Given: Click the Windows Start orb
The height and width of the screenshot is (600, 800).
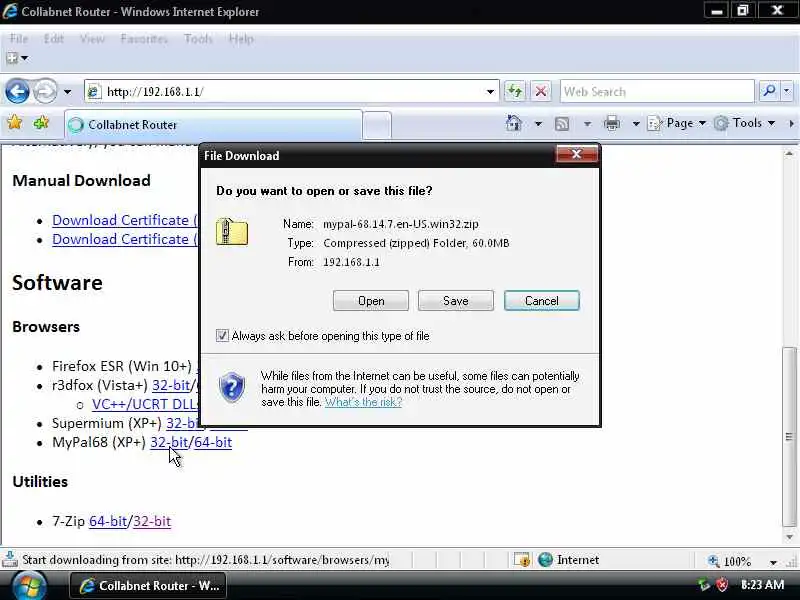Looking at the screenshot, I should point(29,586).
